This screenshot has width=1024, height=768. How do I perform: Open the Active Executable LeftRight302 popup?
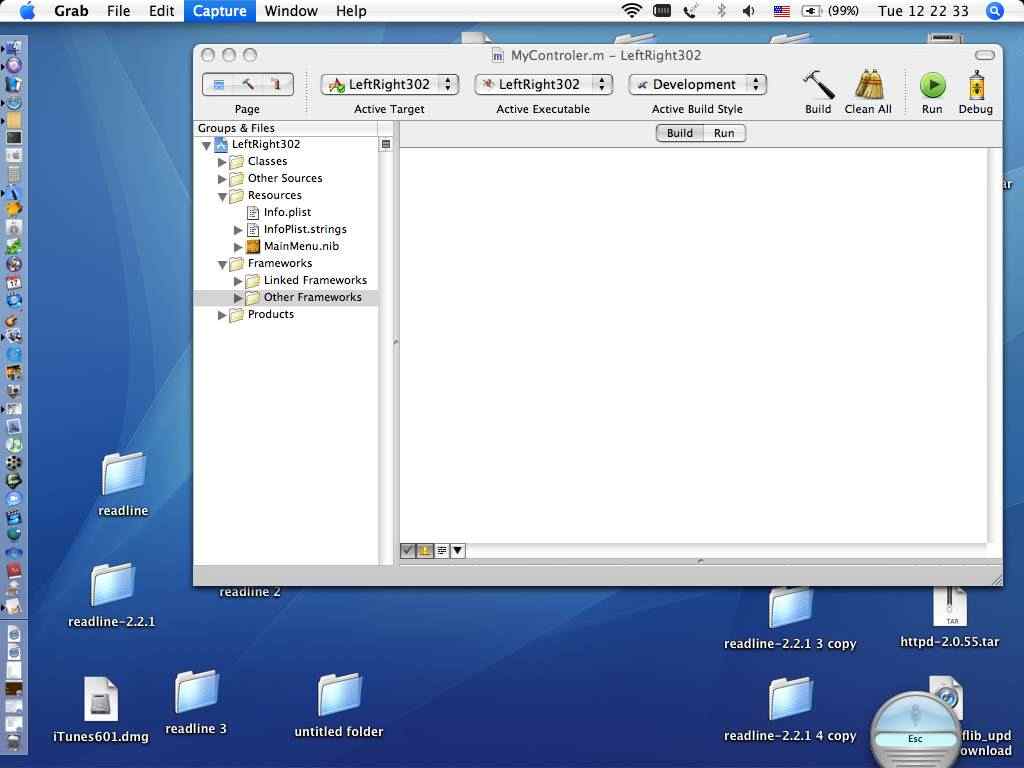pyautogui.click(x=543, y=84)
